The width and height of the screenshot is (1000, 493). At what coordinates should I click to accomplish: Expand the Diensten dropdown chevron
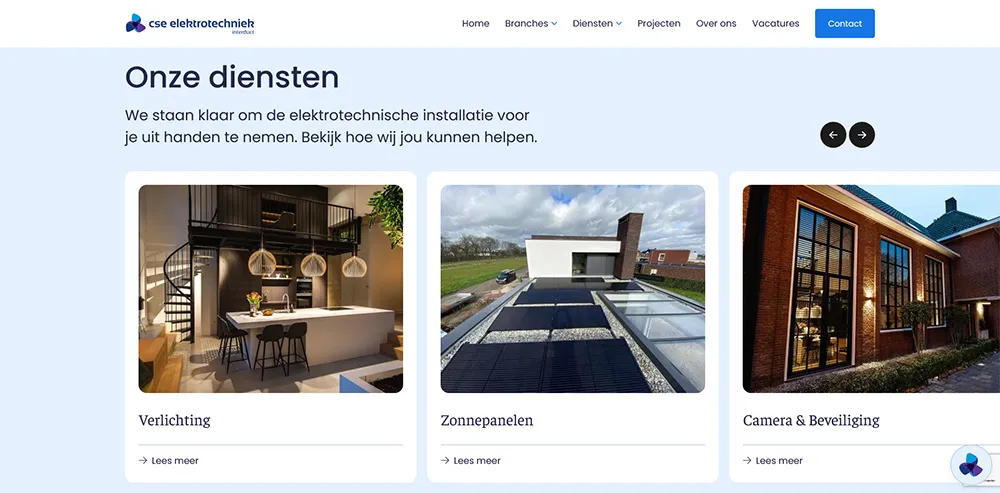point(619,24)
